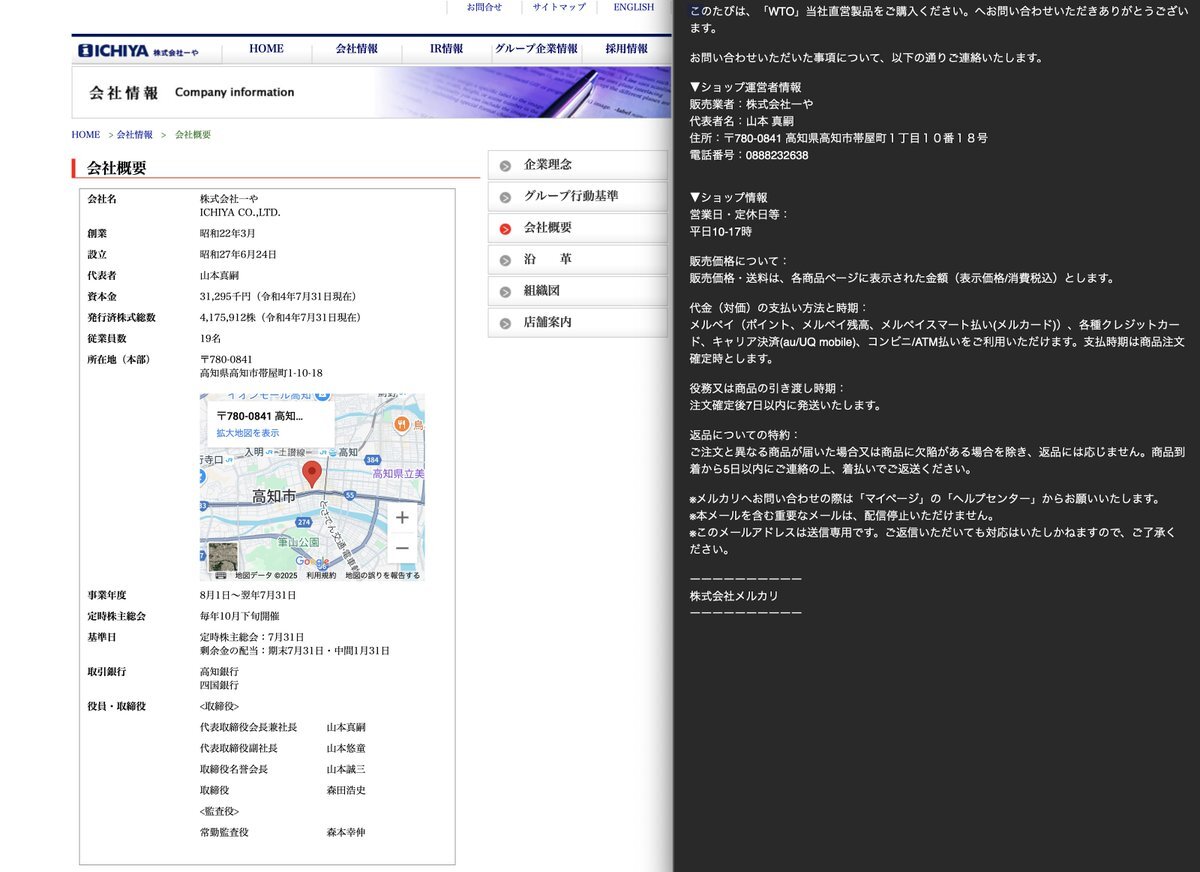Zoom out on the Google map
This screenshot has height=872, width=1200.
point(402,548)
